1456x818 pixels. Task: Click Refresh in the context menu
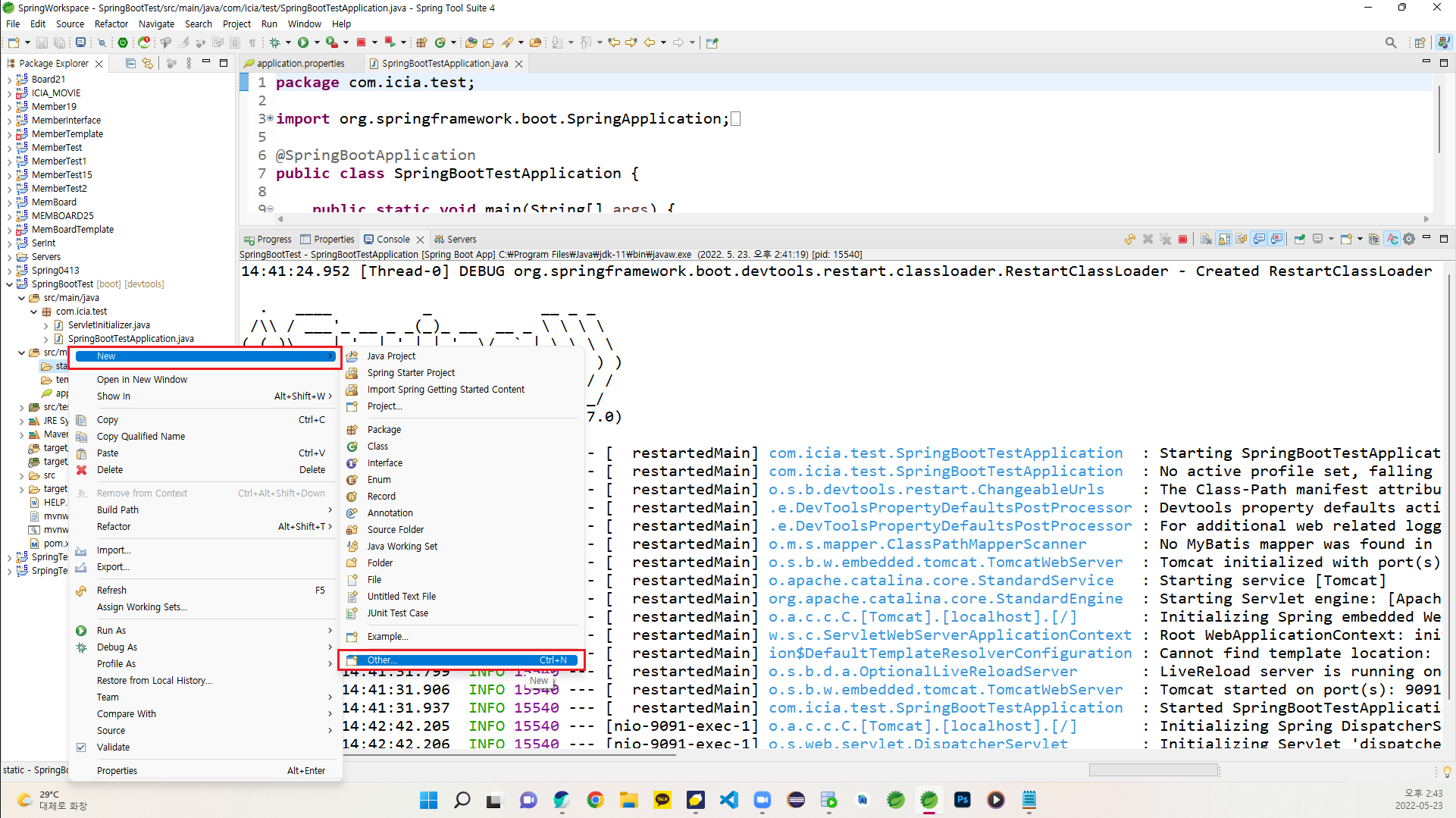[x=205, y=591]
